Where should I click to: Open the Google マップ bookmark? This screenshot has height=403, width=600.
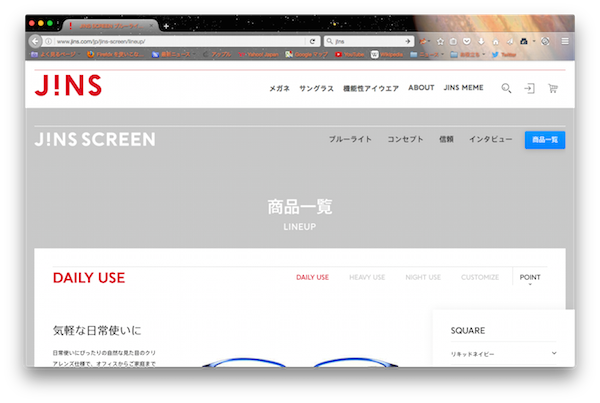(307, 54)
